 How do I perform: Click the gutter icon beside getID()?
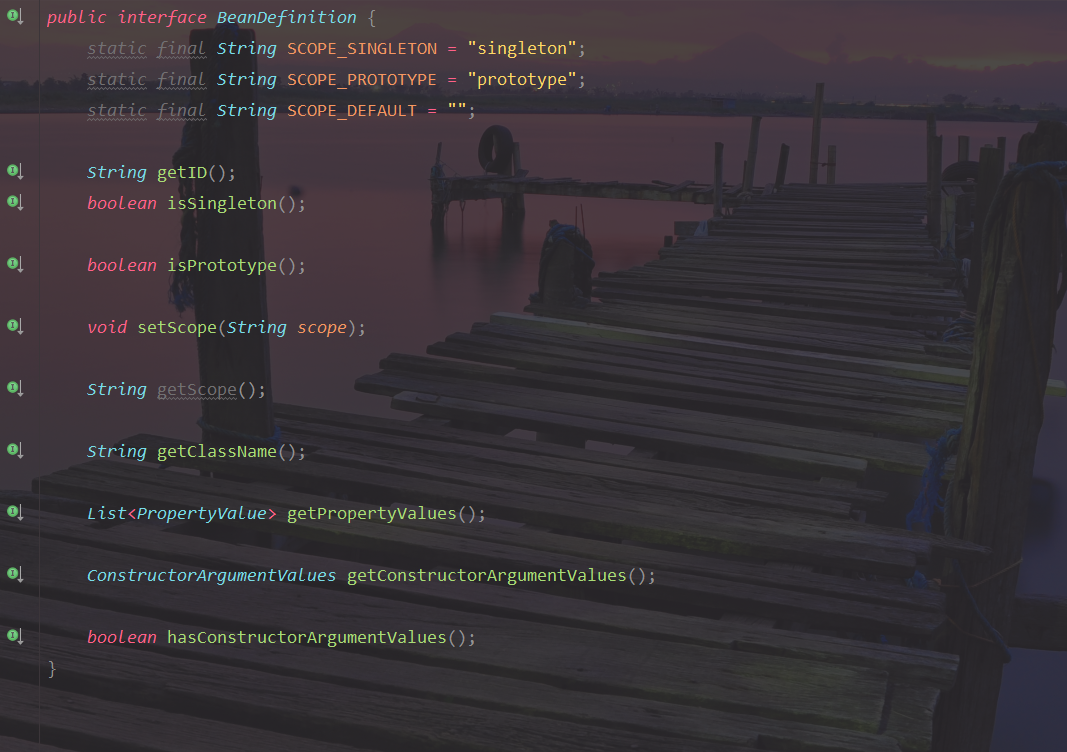point(15,171)
